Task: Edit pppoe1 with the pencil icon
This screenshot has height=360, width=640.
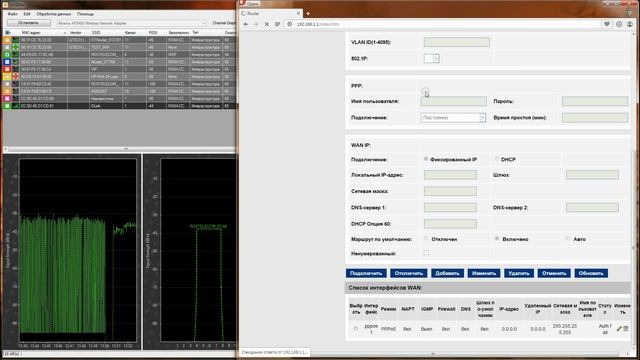Action: (x=619, y=329)
